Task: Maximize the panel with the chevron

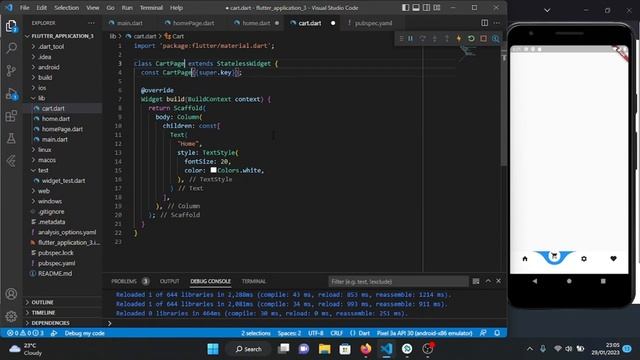Action: point(488,281)
